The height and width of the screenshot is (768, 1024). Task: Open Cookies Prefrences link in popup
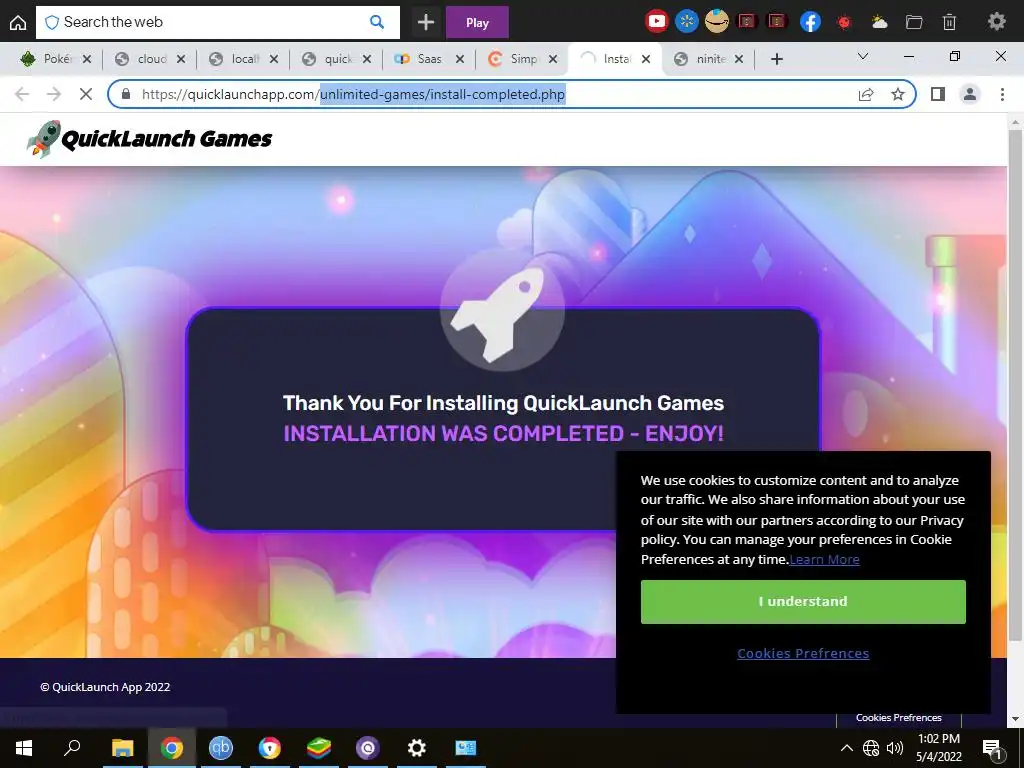tap(803, 653)
